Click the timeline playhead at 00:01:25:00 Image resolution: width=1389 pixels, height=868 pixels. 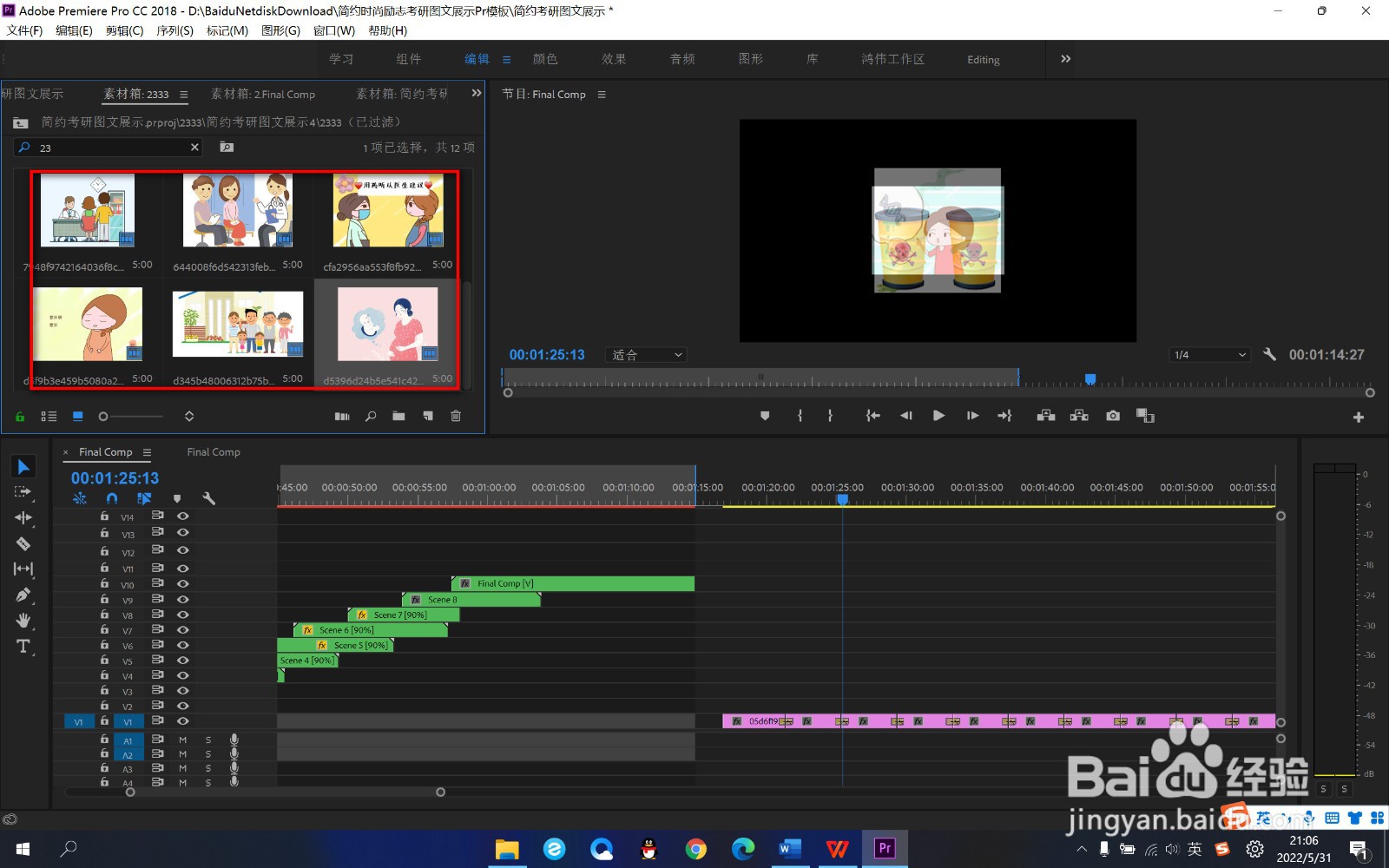point(842,500)
